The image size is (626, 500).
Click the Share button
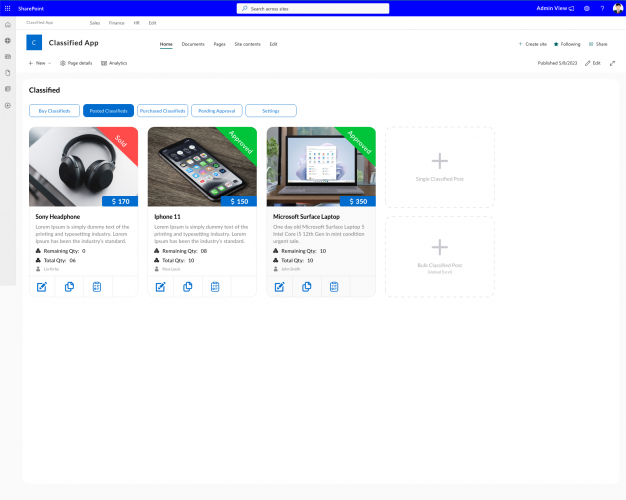click(x=598, y=44)
